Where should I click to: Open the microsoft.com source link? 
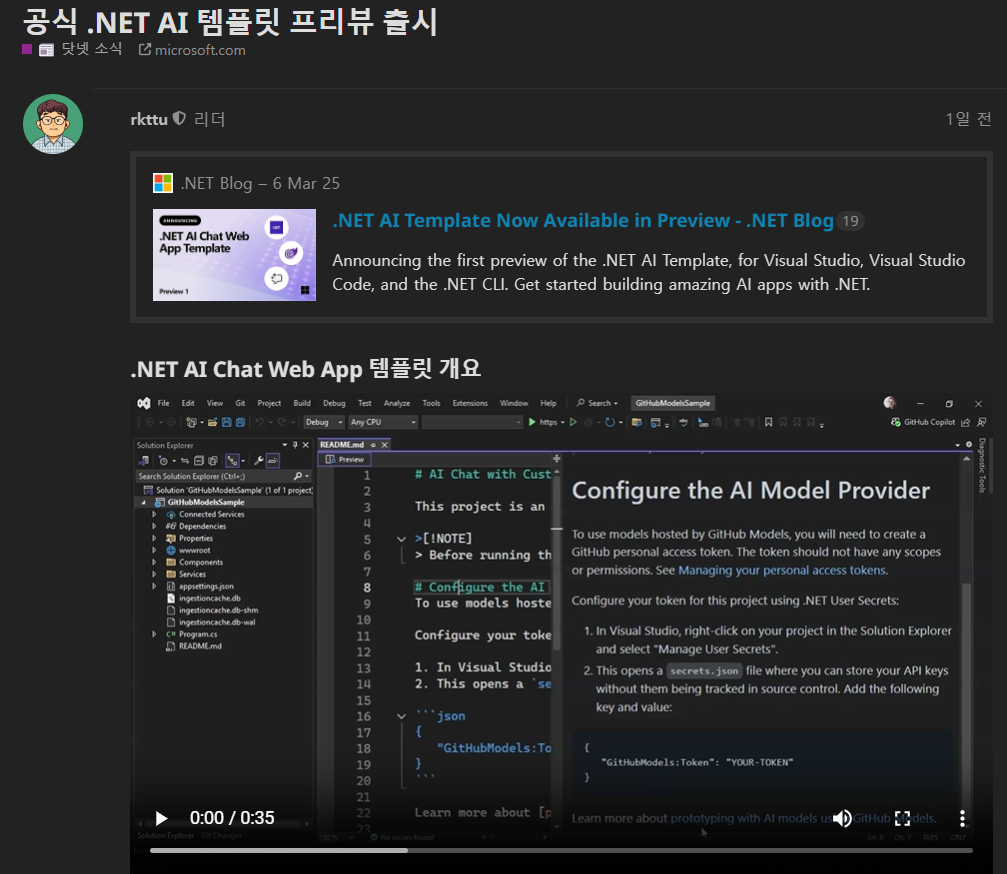192,50
